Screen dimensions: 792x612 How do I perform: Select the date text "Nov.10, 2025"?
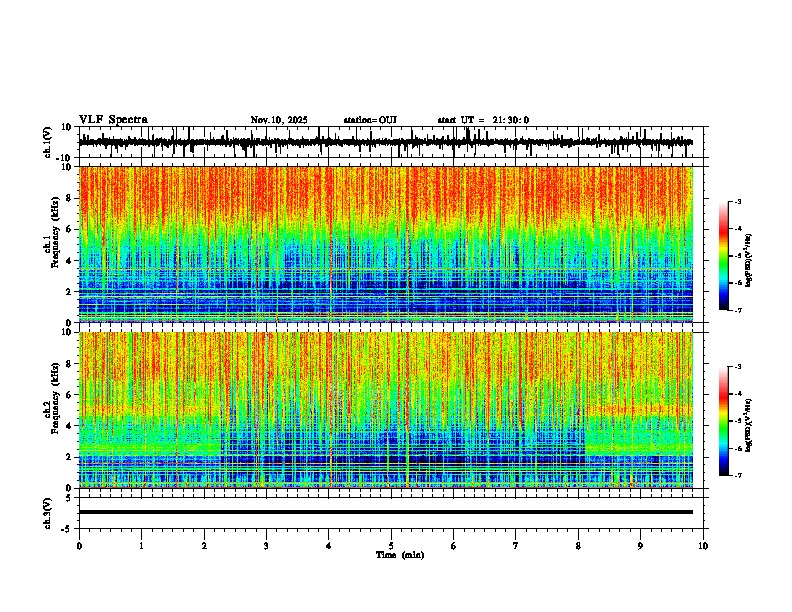(279, 120)
